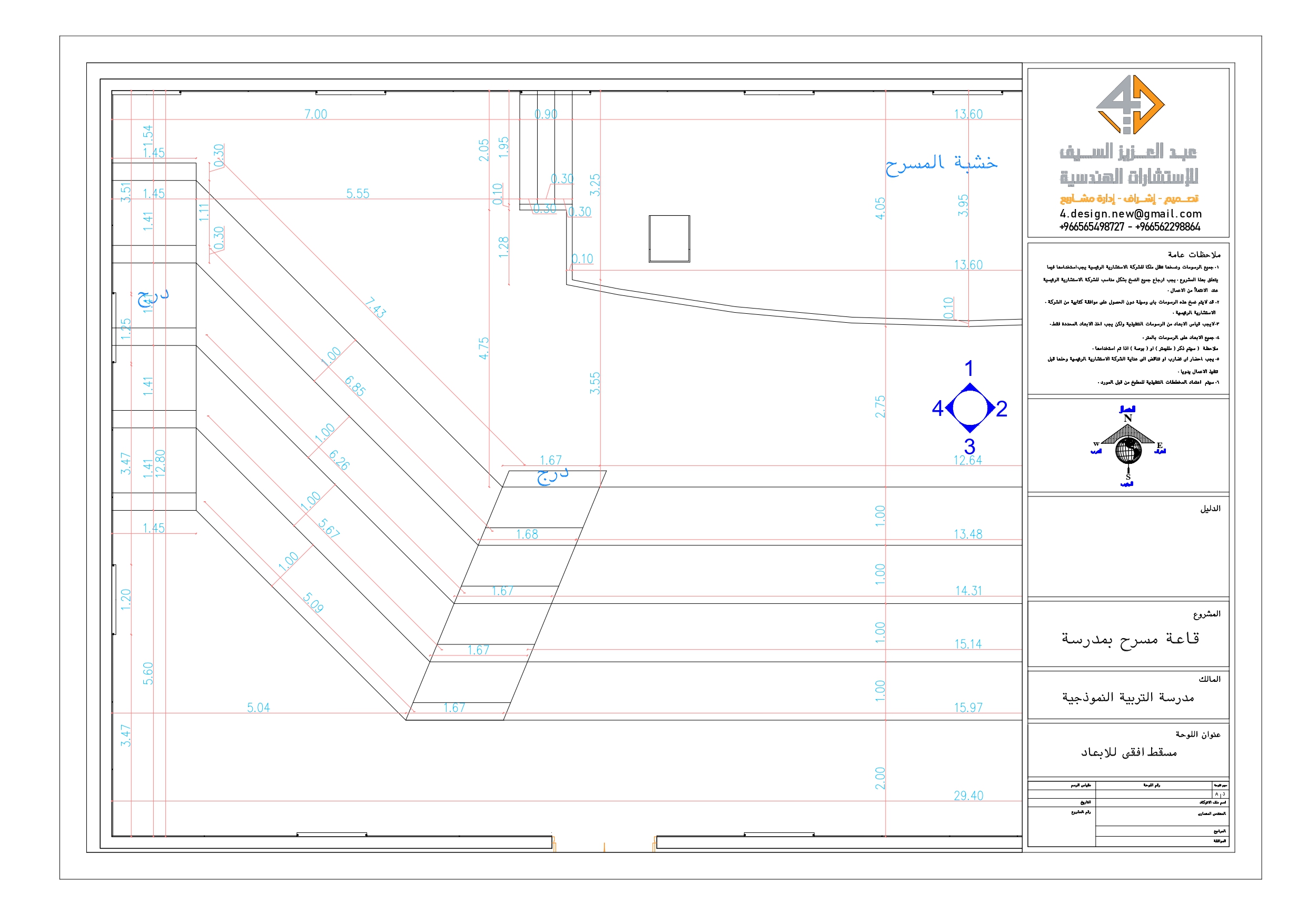
Task: Select the 14.31 dimension text
Action: click(x=969, y=591)
